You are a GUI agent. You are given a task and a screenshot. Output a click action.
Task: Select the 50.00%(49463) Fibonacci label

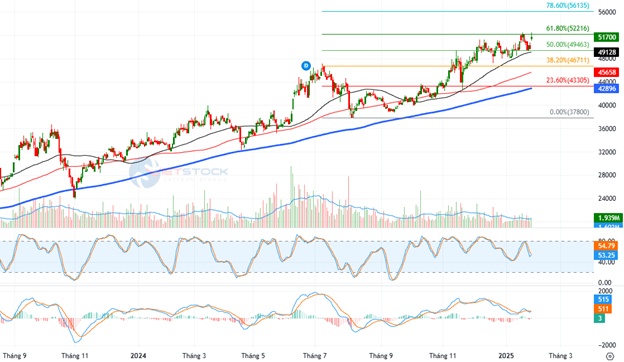567,45
